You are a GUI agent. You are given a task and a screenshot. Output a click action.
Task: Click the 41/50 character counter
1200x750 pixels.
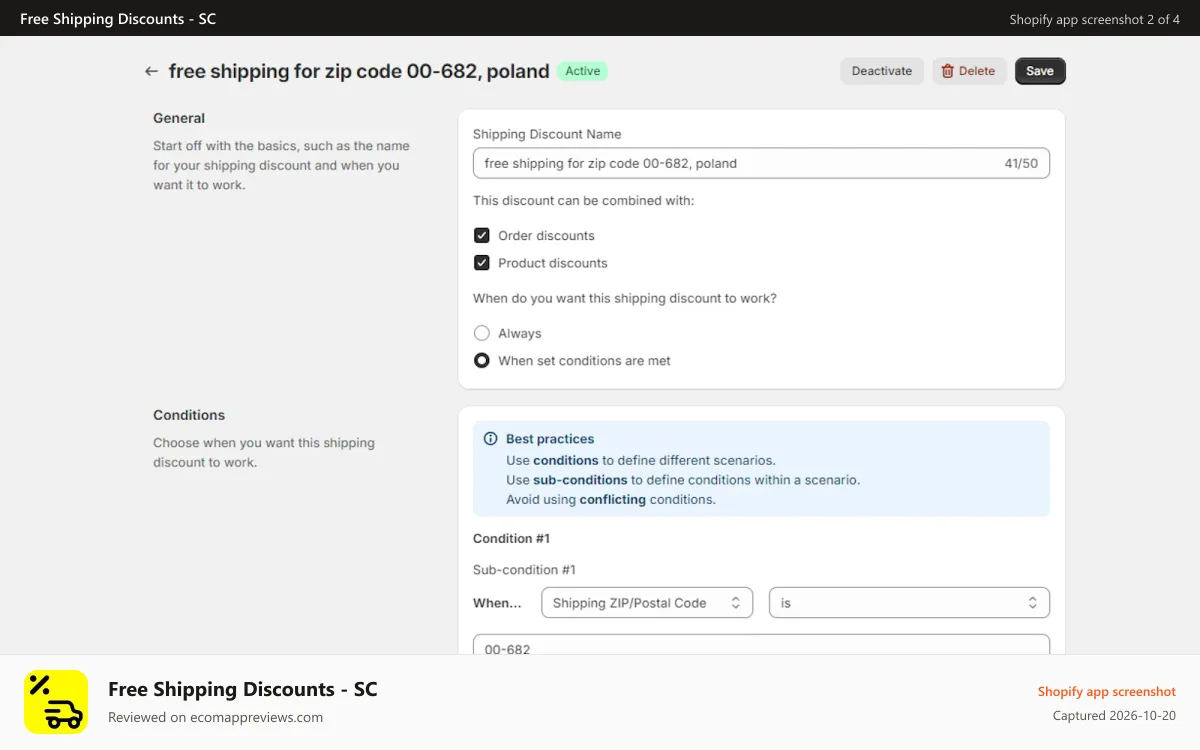point(1021,163)
